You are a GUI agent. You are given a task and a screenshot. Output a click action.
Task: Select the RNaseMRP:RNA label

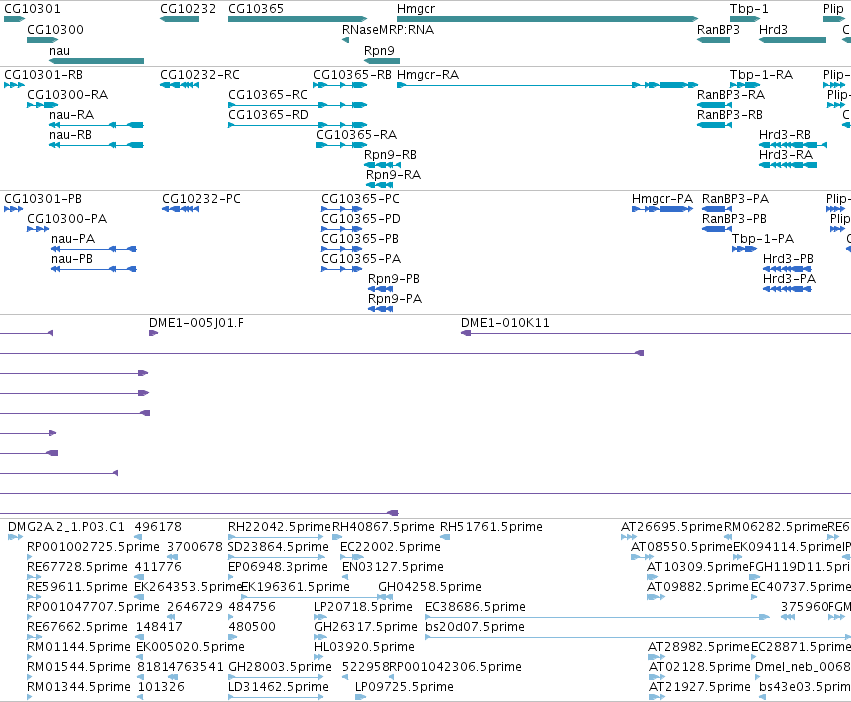pyautogui.click(x=388, y=30)
